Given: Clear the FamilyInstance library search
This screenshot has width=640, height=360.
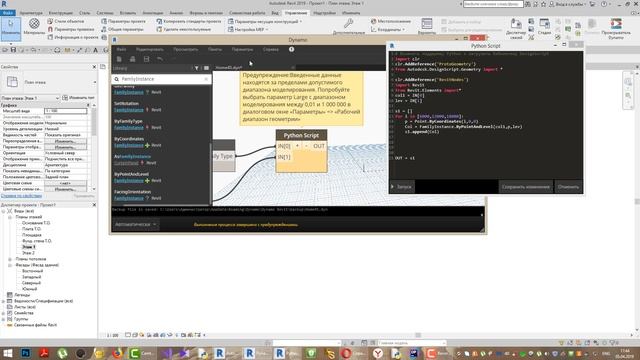Looking at the screenshot, I should point(206,79).
